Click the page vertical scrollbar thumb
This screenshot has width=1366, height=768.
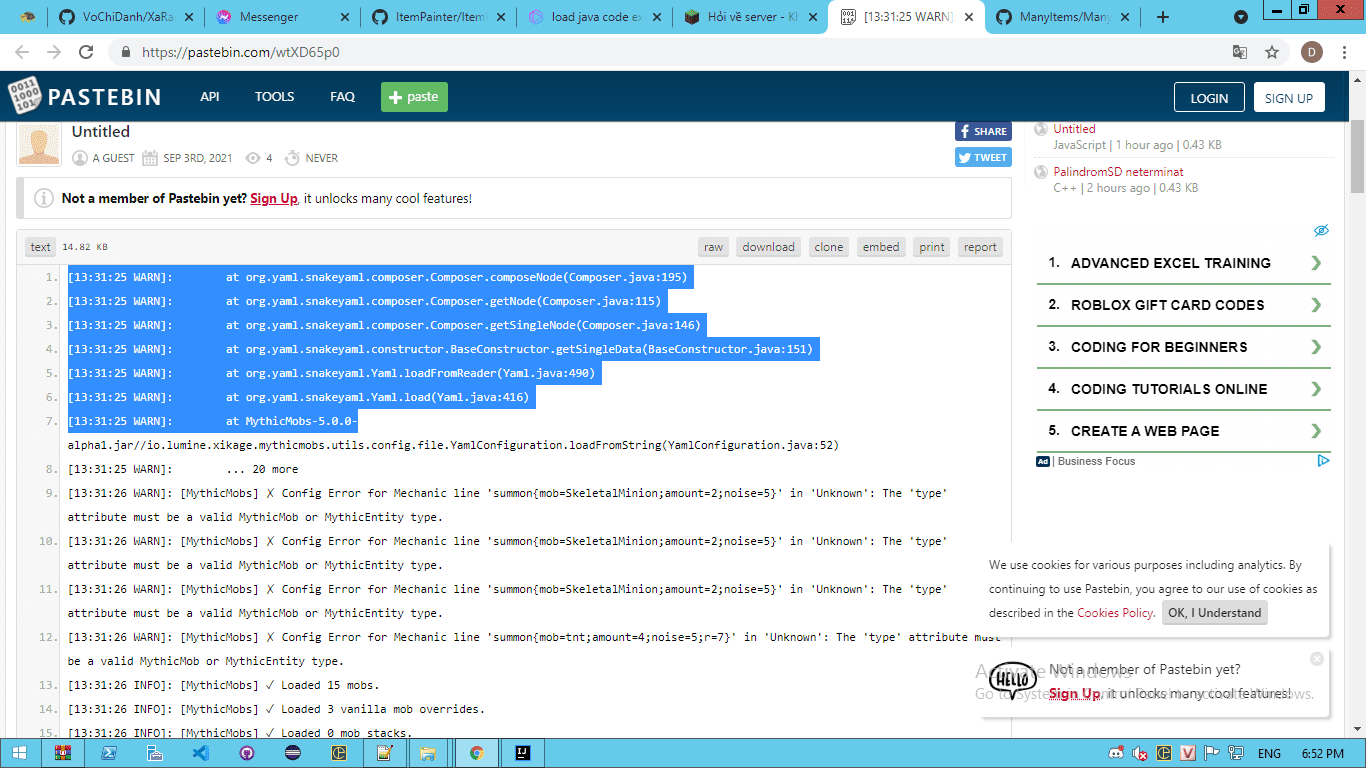1357,160
